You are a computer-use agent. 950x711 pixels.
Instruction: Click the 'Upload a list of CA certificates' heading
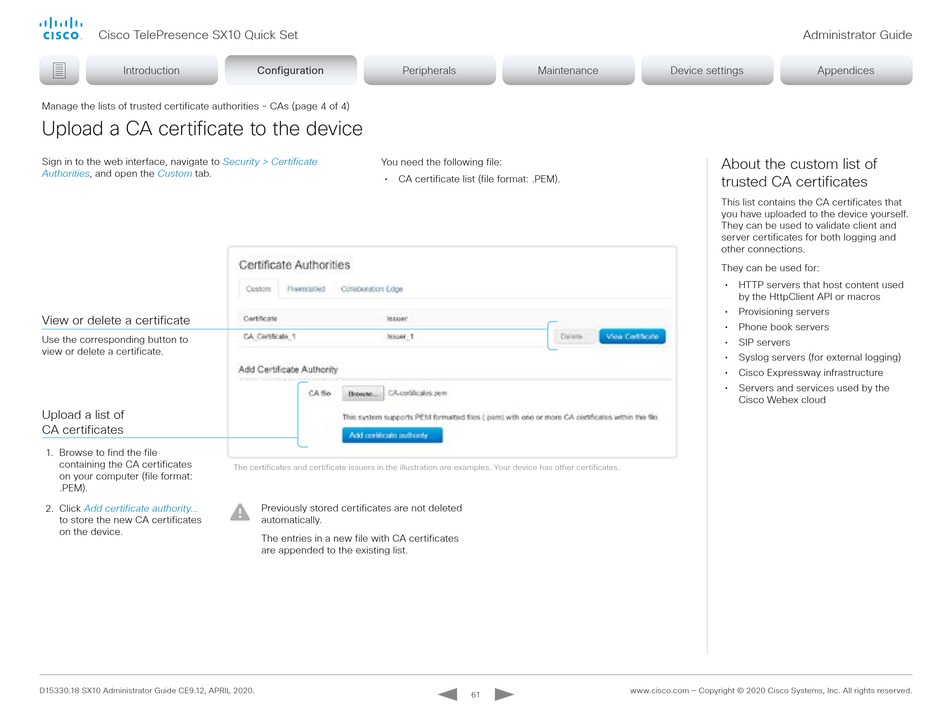tap(83, 422)
